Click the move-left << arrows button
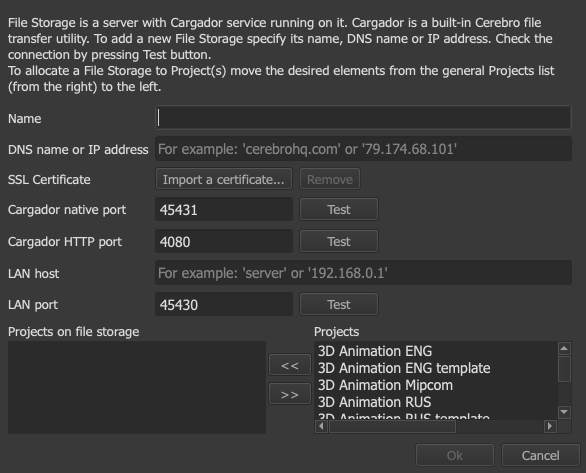586x473 pixels. [x=290, y=365]
